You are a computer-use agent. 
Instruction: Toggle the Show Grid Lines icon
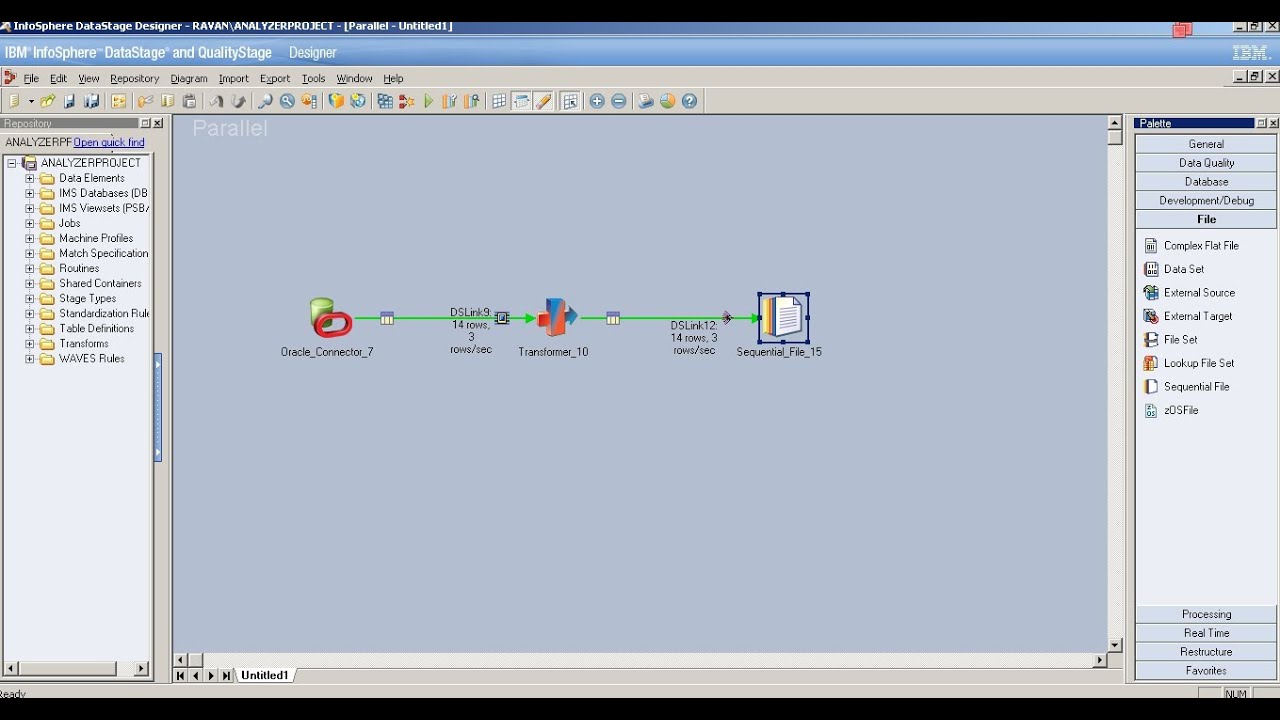pyautogui.click(x=499, y=101)
